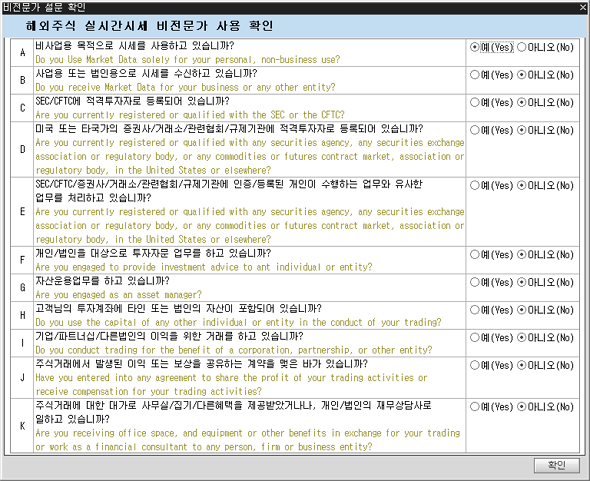Choose Yes for question H capital of others
Image resolution: width=590 pixels, height=481 pixels.
pyautogui.click(x=491, y=310)
